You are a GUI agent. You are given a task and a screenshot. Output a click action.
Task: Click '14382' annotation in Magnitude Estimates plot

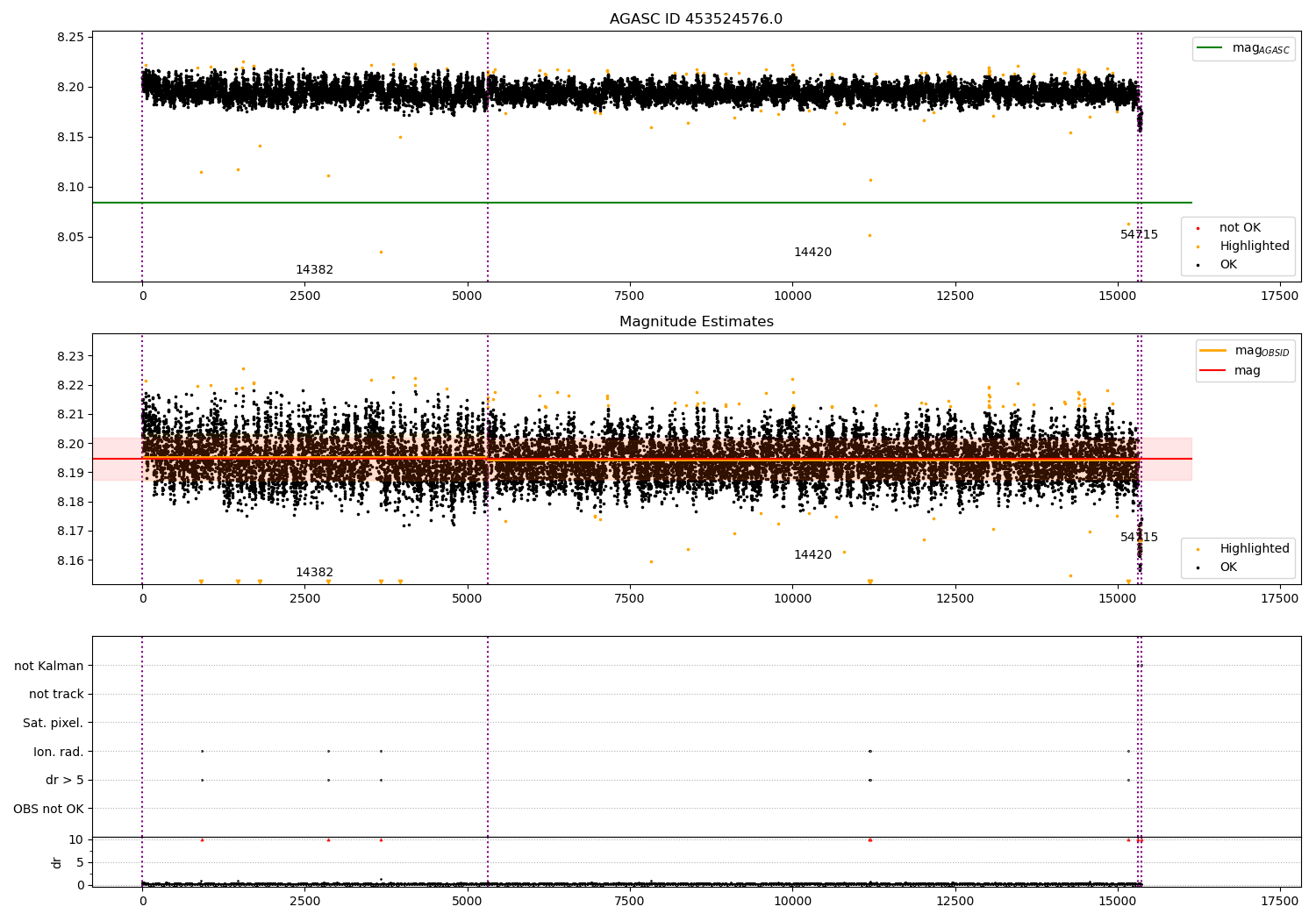(314, 573)
